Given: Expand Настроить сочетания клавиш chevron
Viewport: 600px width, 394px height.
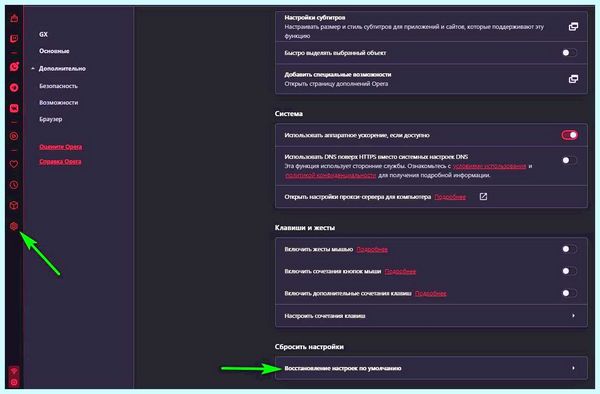Looking at the screenshot, I should pos(573,316).
